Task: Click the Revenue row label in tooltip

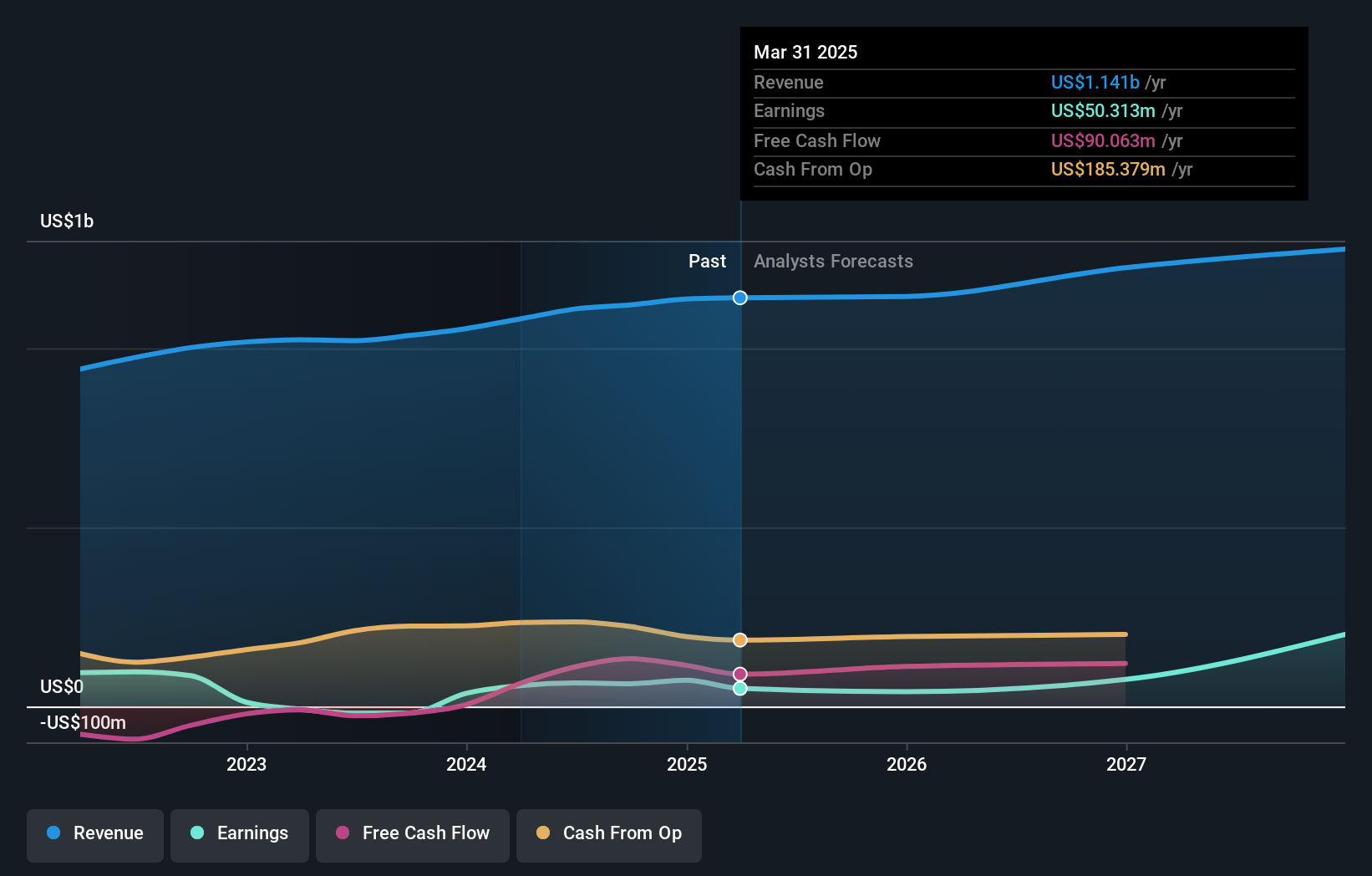Action: pyautogui.click(x=788, y=82)
